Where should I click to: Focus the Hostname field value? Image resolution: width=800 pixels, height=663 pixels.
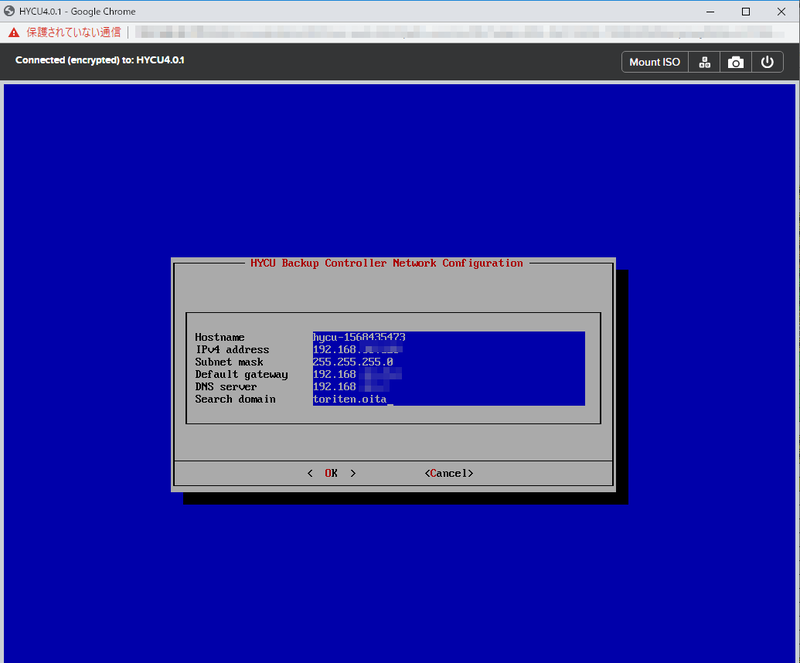click(x=448, y=337)
